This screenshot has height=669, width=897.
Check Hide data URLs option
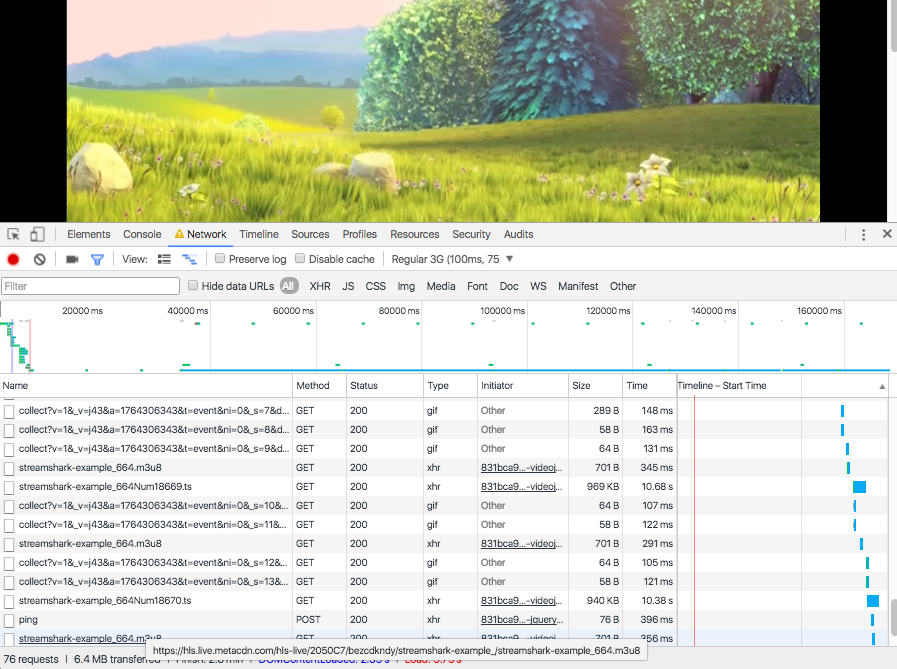coord(193,286)
